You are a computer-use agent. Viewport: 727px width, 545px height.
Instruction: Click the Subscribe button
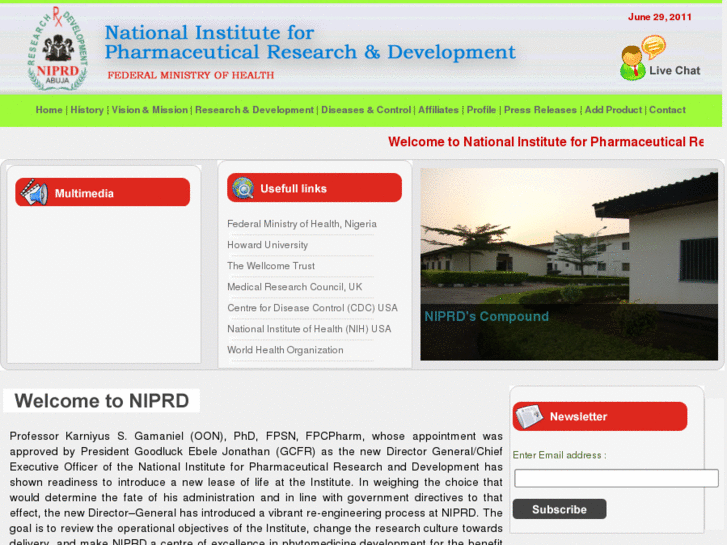[x=559, y=509]
